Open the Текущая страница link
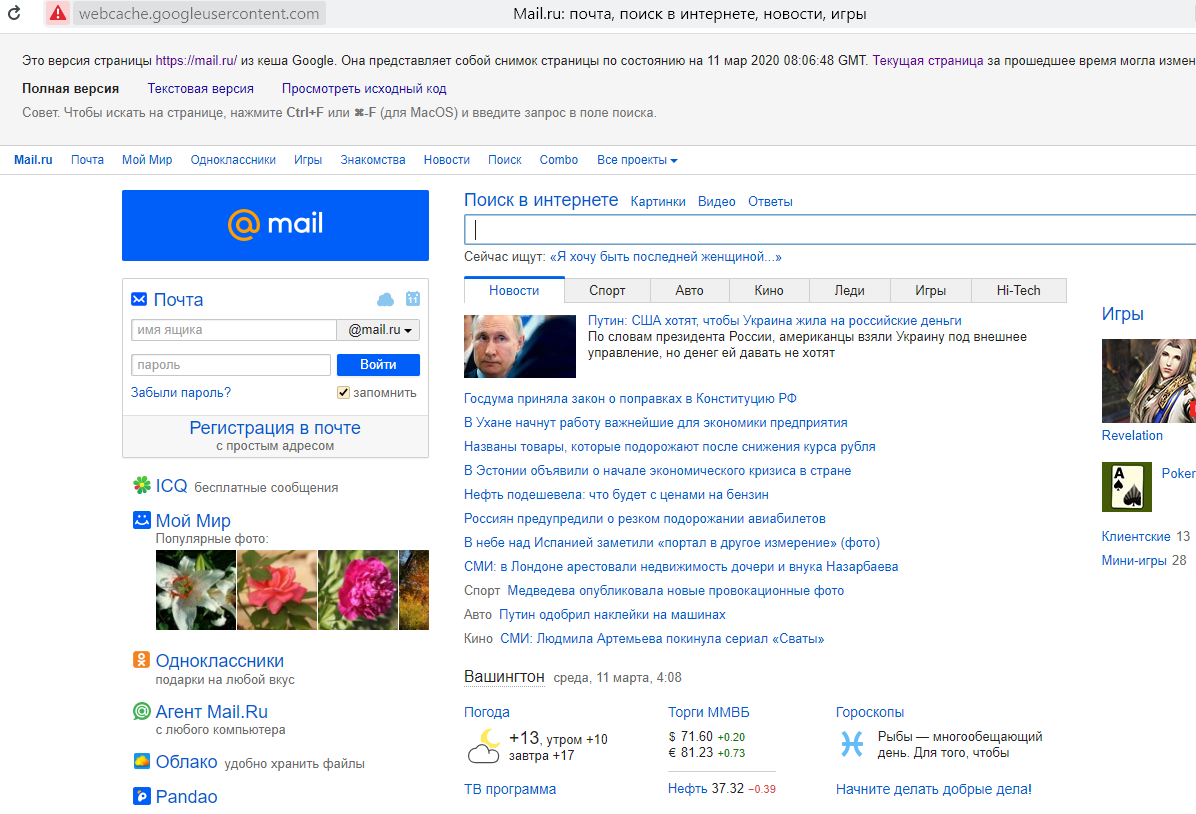 click(x=928, y=60)
